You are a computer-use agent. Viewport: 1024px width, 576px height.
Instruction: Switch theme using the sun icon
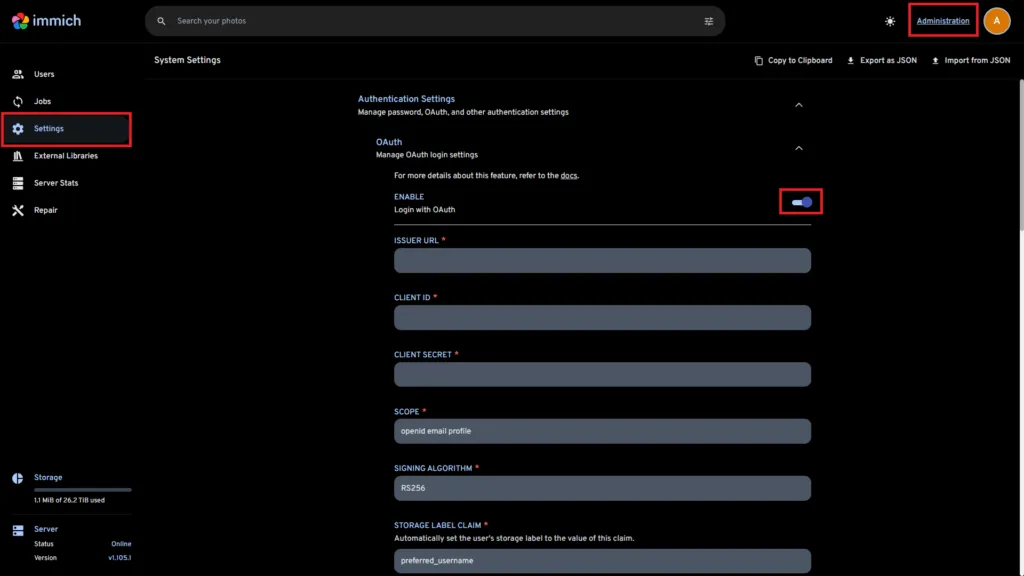[x=888, y=20]
